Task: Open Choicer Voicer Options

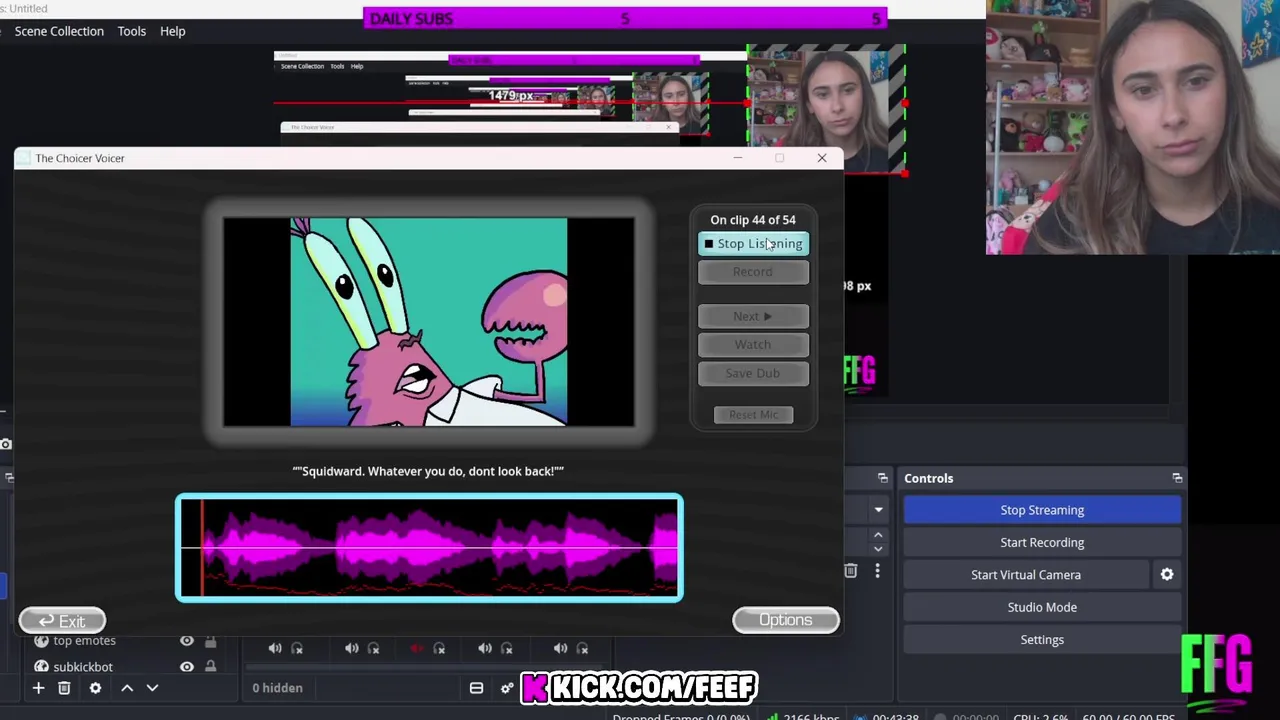Action: click(x=786, y=620)
